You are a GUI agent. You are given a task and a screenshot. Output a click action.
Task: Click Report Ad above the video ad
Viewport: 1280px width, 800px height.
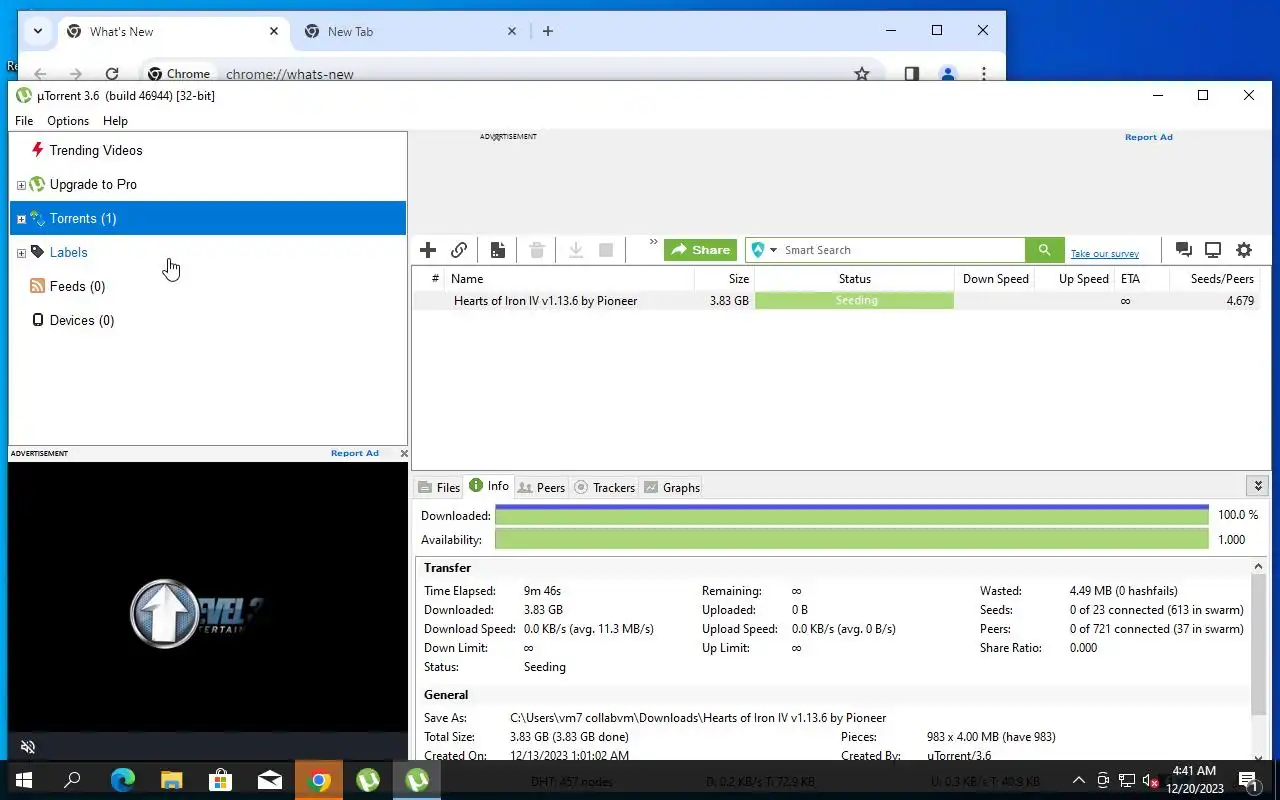click(355, 453)
